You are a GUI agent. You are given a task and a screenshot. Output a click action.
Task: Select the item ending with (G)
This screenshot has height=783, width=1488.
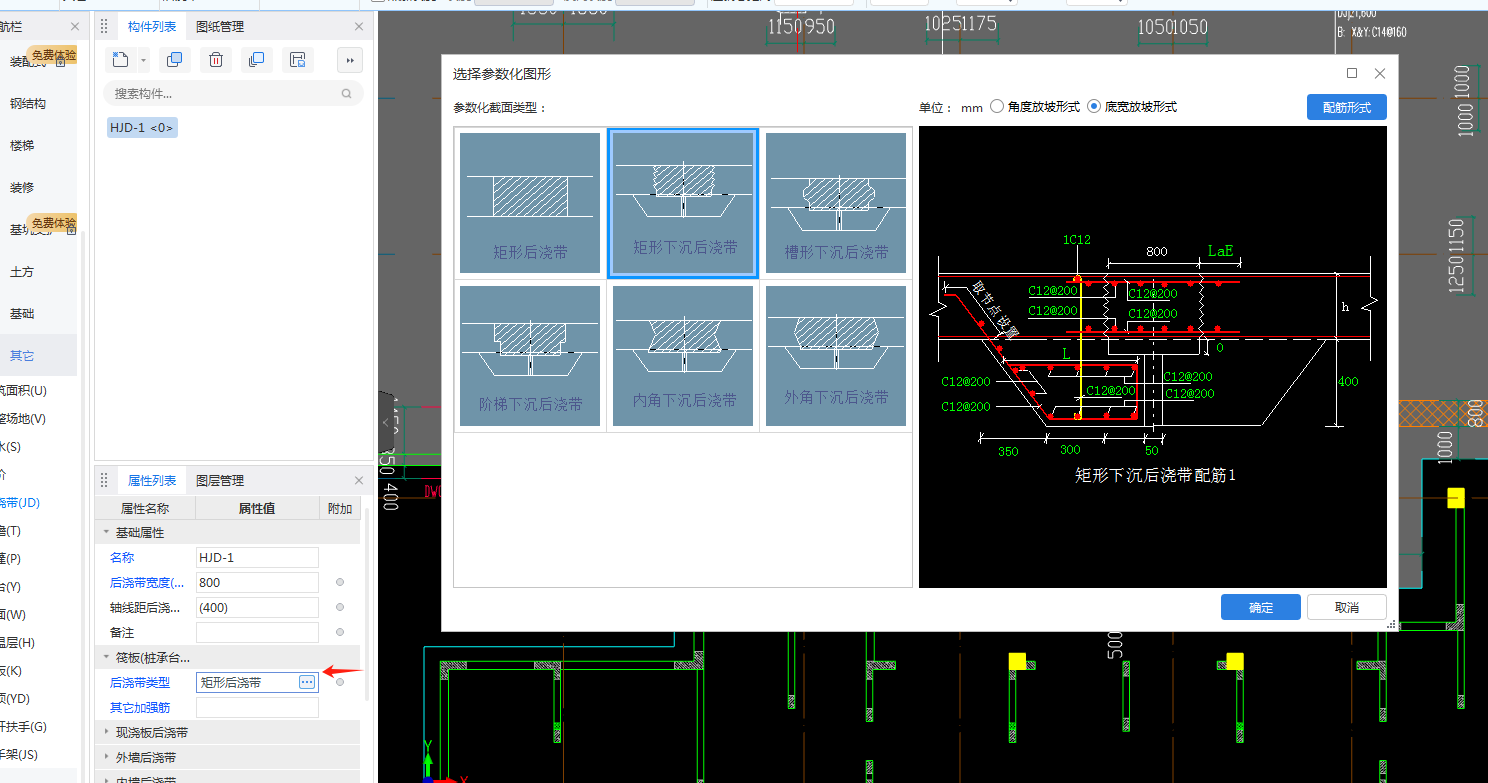pyautogui.click(x=22, y=727)
